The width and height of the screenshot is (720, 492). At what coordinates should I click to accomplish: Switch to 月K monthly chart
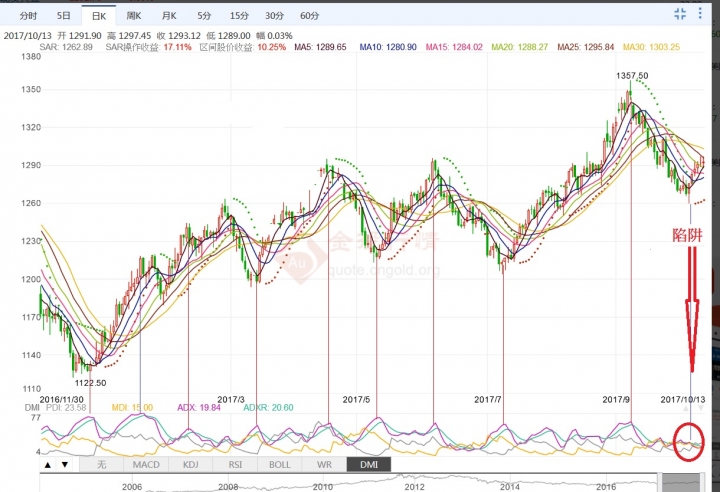point(168,16)
